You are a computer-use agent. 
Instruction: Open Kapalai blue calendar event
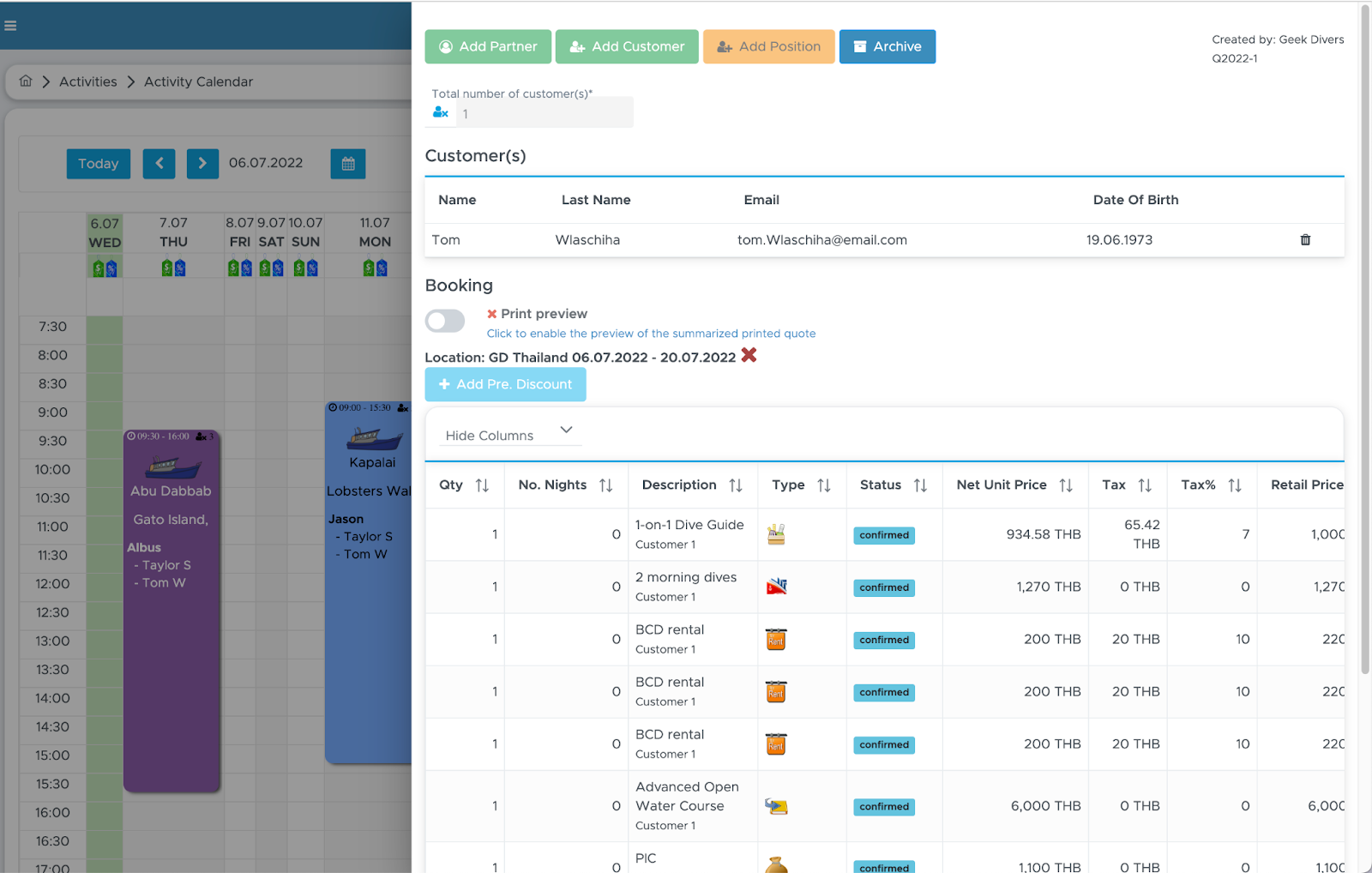click(369, 582)
